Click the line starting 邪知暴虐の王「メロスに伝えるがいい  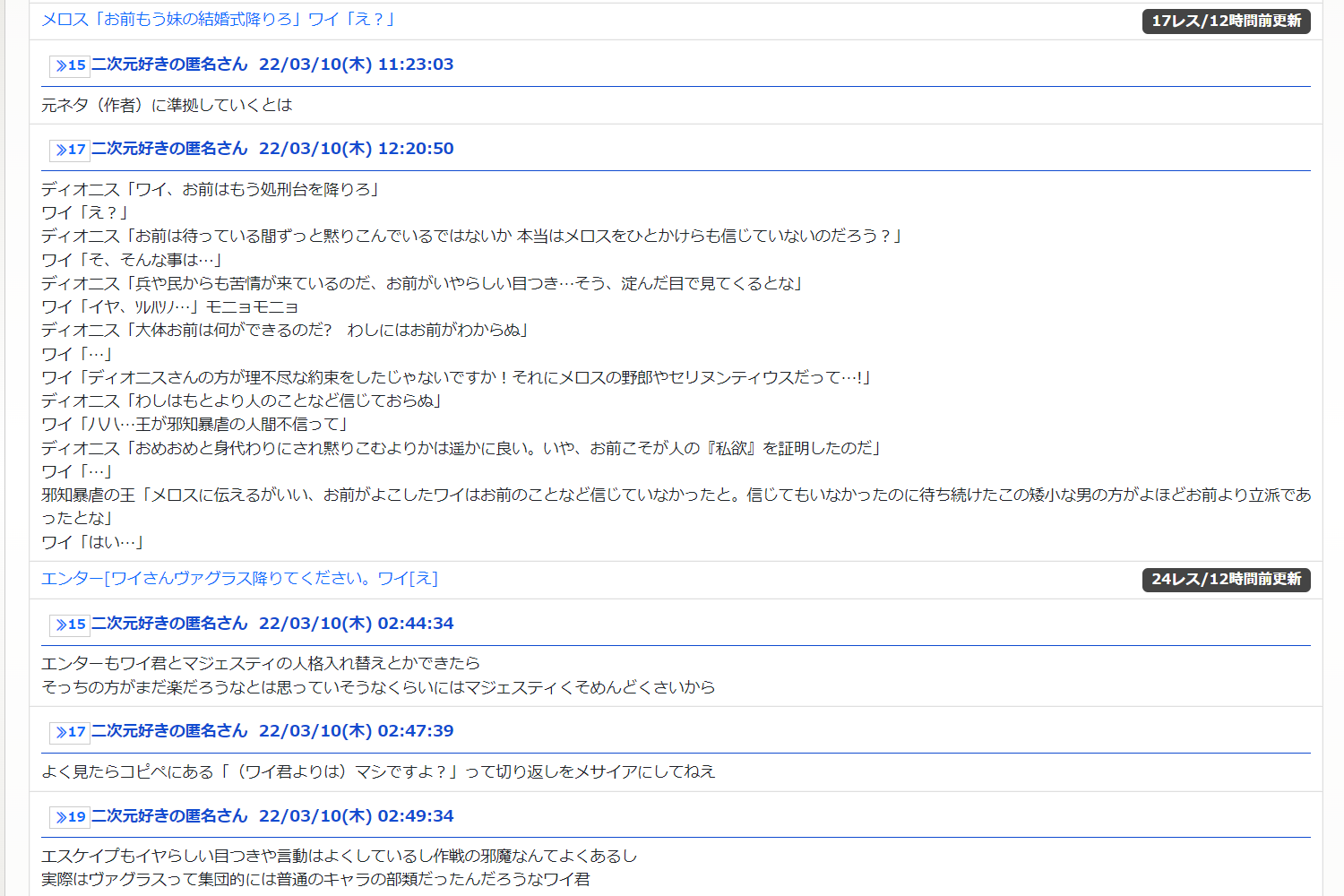676,495
